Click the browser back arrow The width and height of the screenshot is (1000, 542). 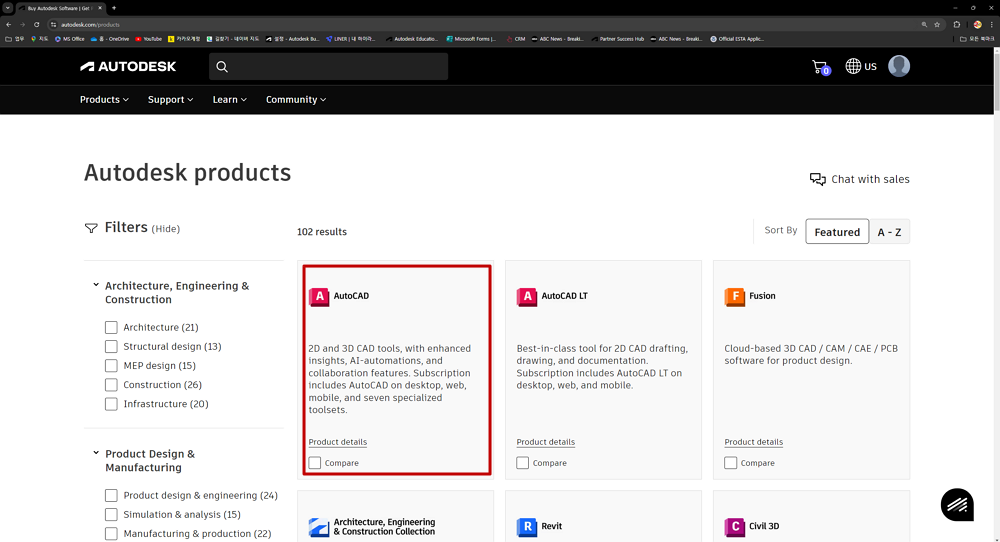[x=9, y=25]
